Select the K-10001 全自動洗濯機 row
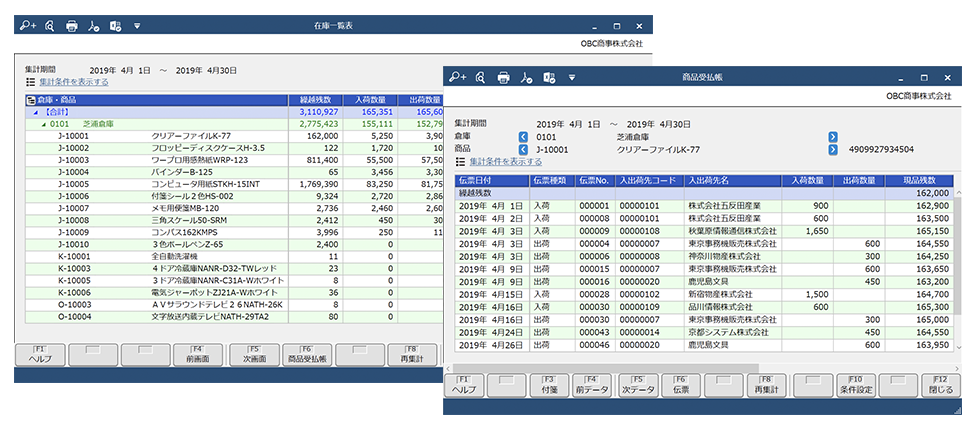 (234, 257)
